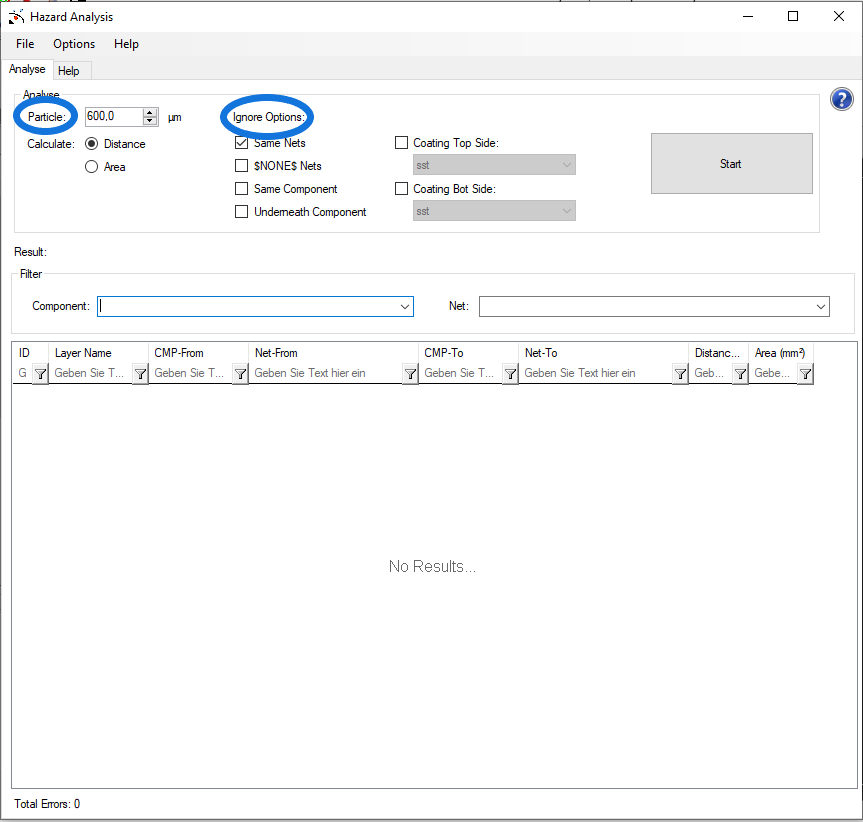This screenshot has height=822, width=863.
Task: Open the Coating Bot Side sst dropdown
Action: [494, 211]
